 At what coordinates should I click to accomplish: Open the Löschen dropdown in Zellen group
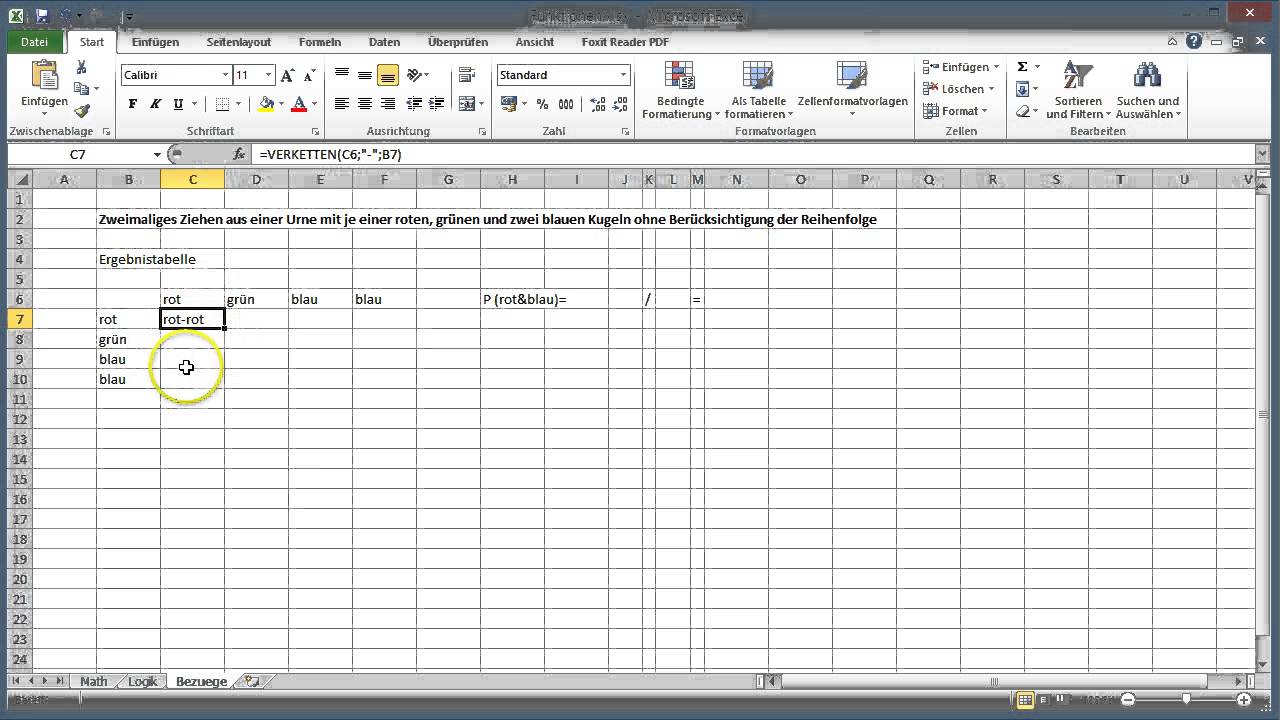(x=960, y=89)
